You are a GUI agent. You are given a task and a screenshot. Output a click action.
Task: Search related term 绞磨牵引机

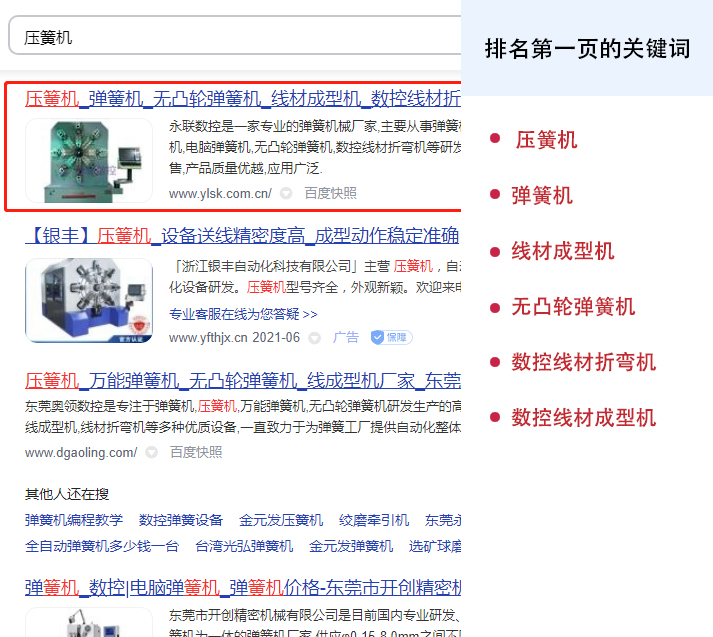pos(374,520)
